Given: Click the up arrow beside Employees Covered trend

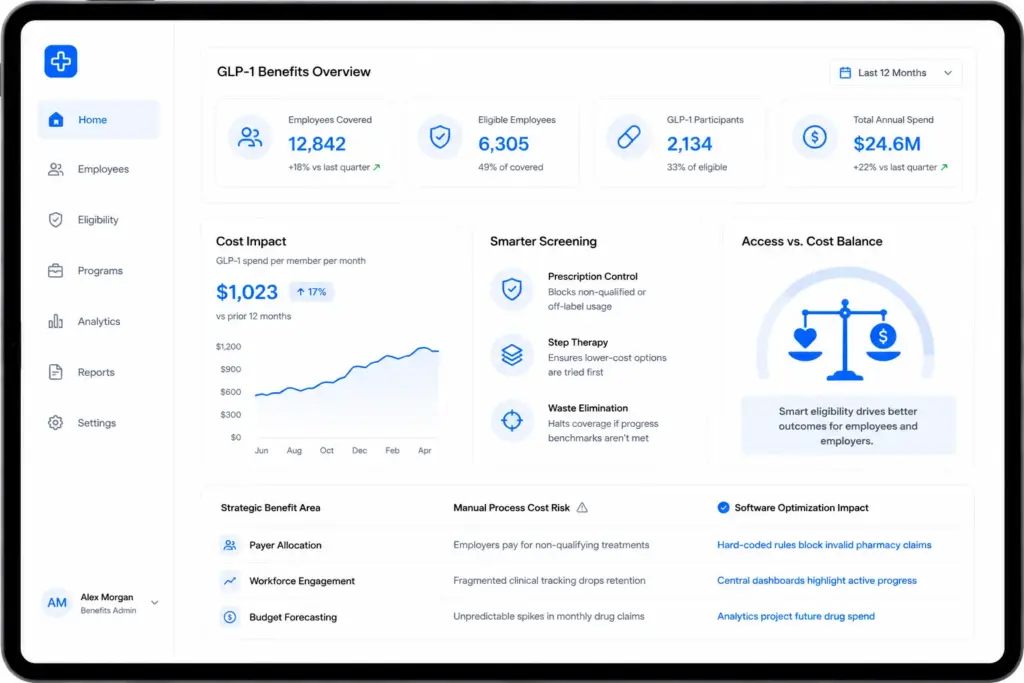Looking at the screenshot, I should tap(376, 167).
